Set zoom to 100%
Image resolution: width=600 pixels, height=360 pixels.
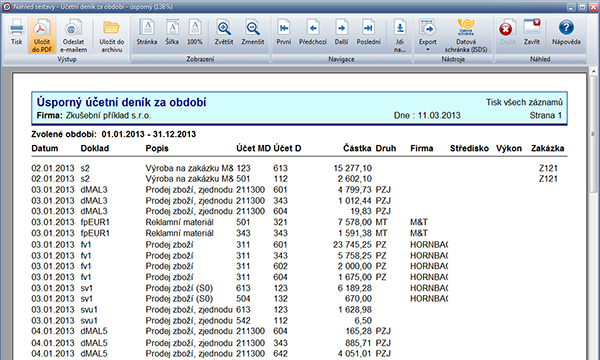point(195,32)
